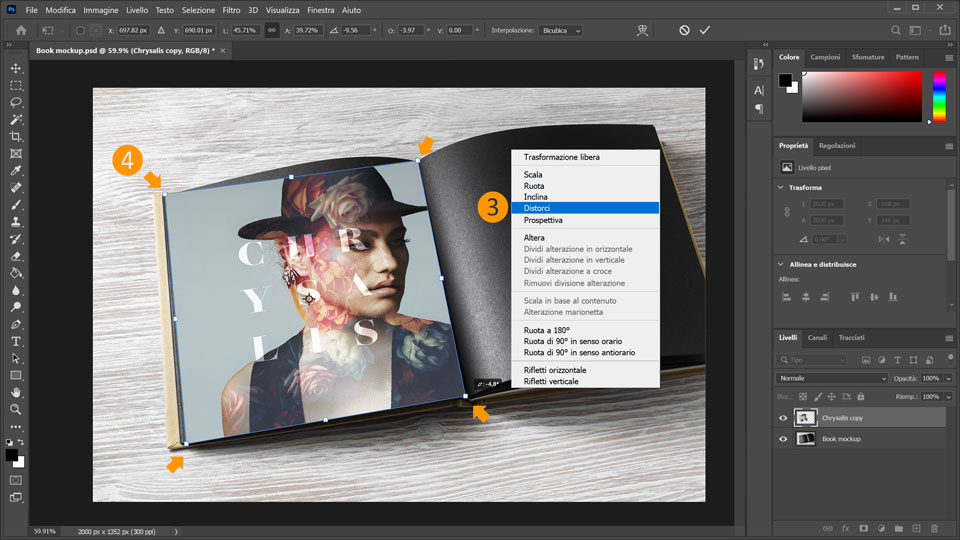960x540 pixels.
Task: Open the Opacità value dropdown arrow
Action: pyautogui.click(x=948, y=378)
